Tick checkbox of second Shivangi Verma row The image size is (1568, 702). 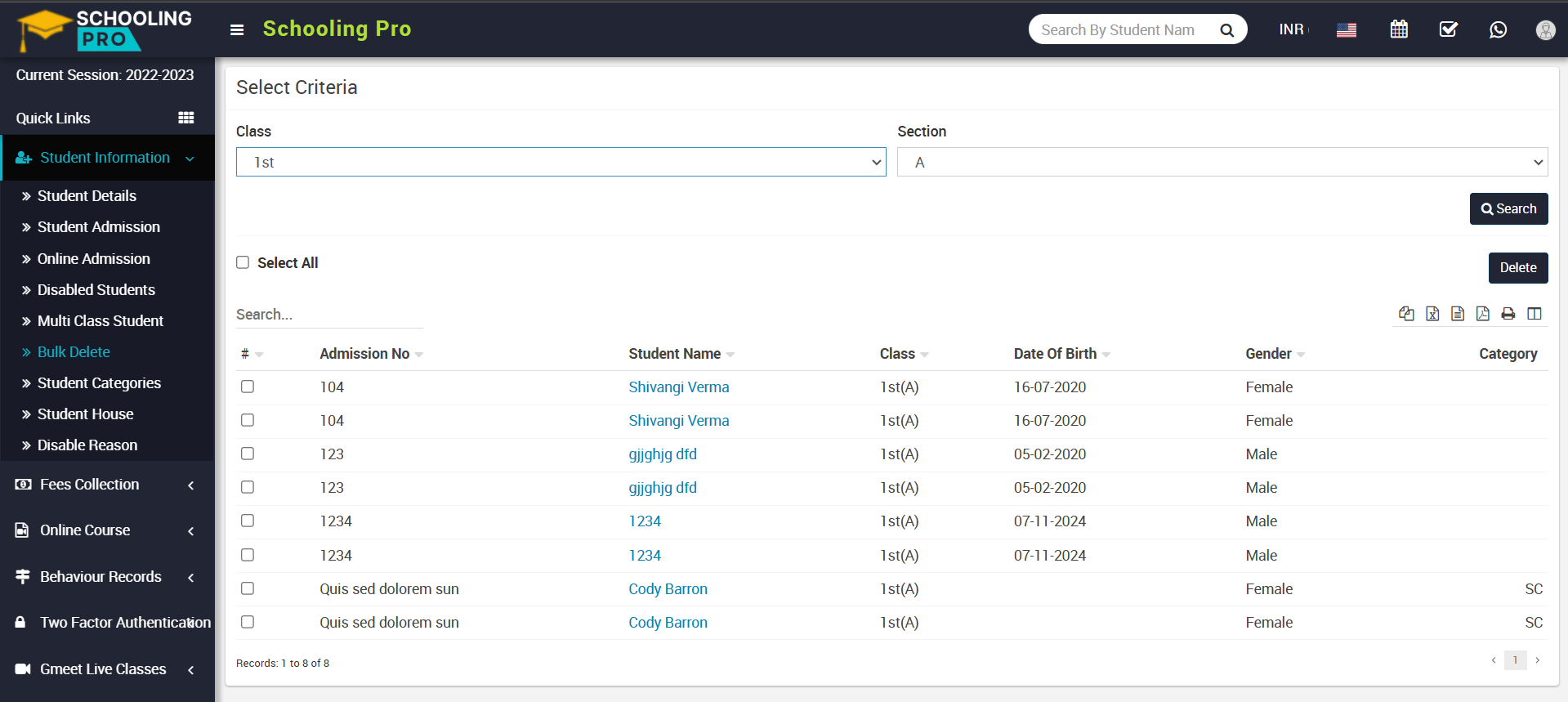248,420
